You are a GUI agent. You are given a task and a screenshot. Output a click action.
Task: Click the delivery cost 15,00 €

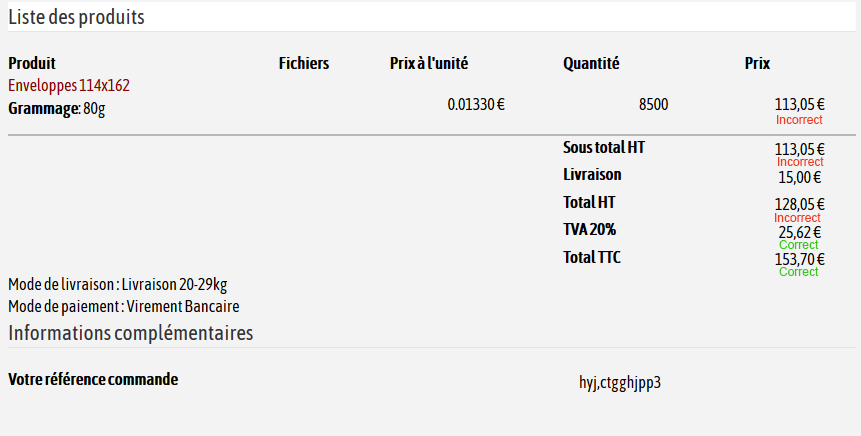(799, 177)
